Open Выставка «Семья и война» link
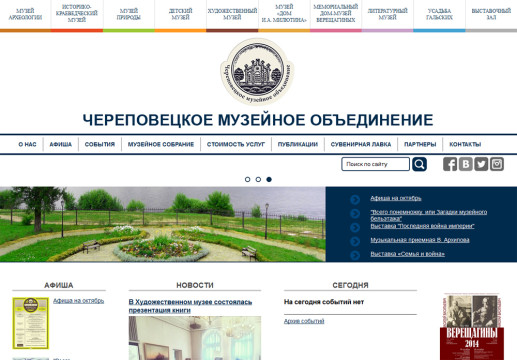The image size is (517, 360). [x=407, y=254]
